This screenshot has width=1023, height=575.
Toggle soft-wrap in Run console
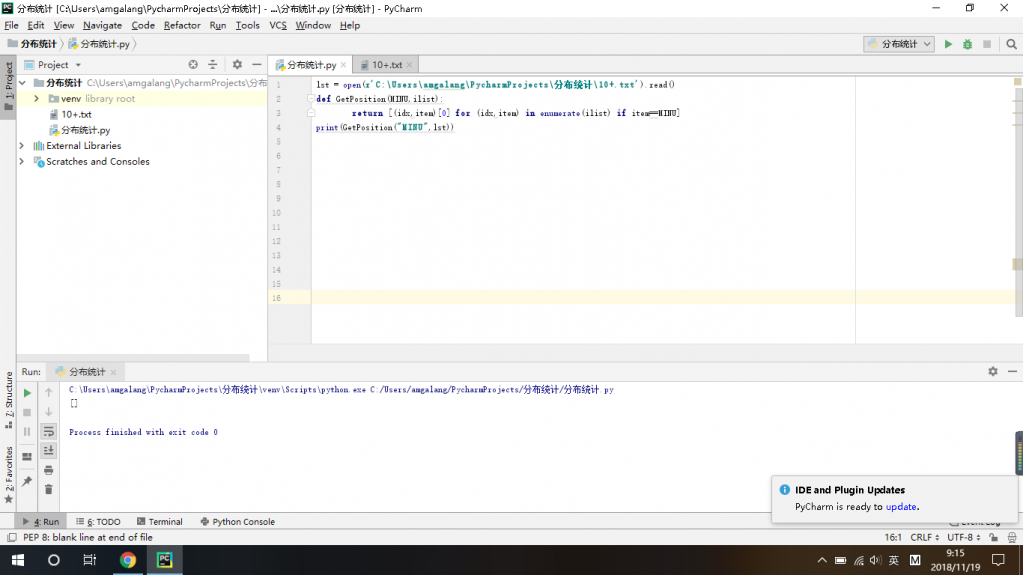(x=48, y=431)
